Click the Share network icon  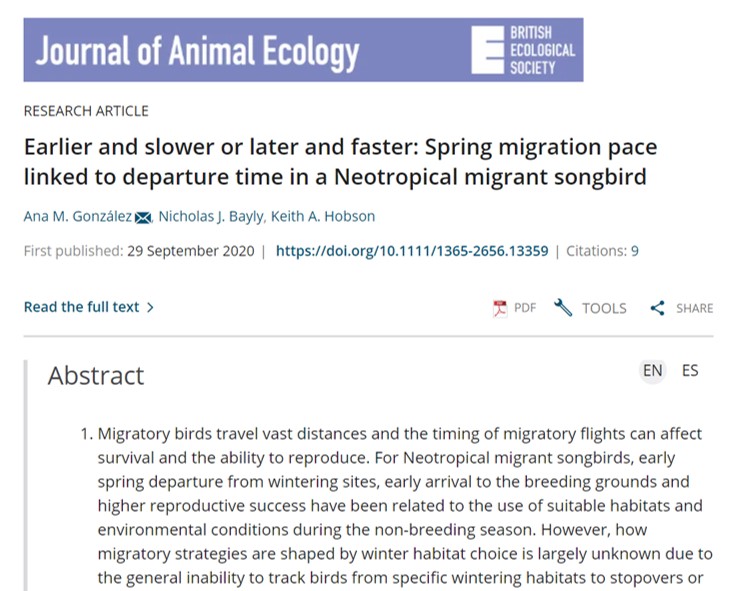tap(657, 308)
